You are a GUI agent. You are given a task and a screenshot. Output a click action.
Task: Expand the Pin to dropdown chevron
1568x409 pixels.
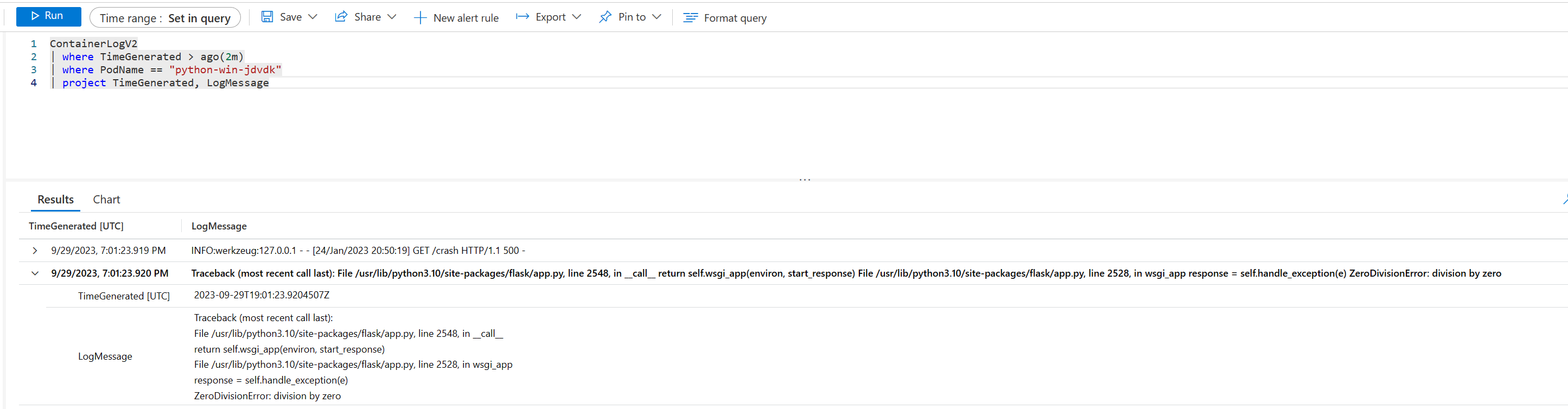[x=656, y=17]
